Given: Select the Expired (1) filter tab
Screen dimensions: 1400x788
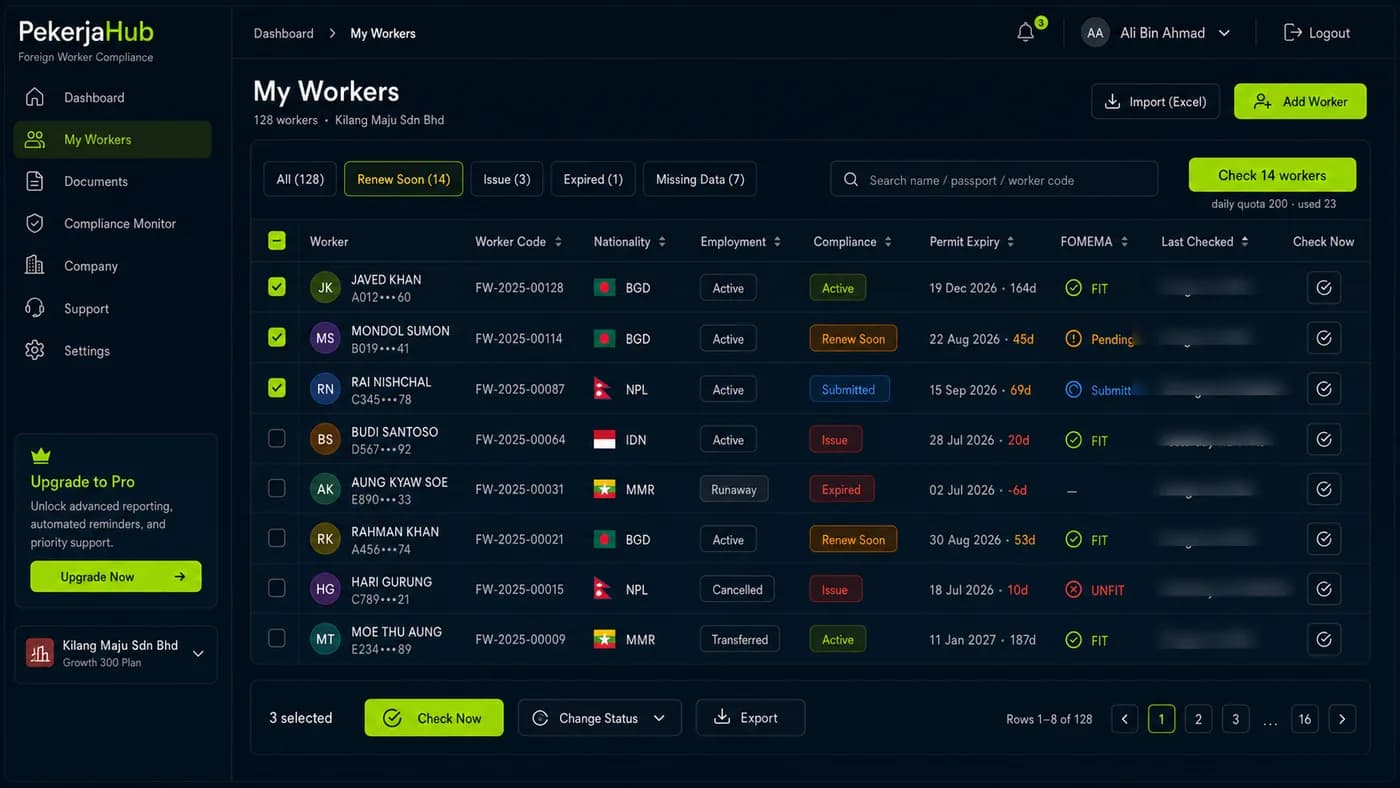Looking at the screenshot, I should pyautogui.click(x=593, y=179).
